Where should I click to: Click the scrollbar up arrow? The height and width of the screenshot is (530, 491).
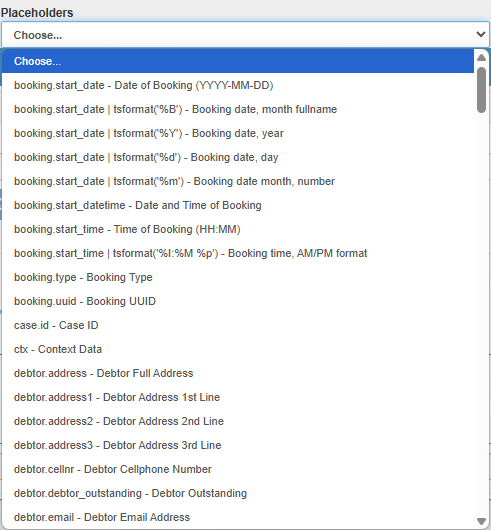481,57
